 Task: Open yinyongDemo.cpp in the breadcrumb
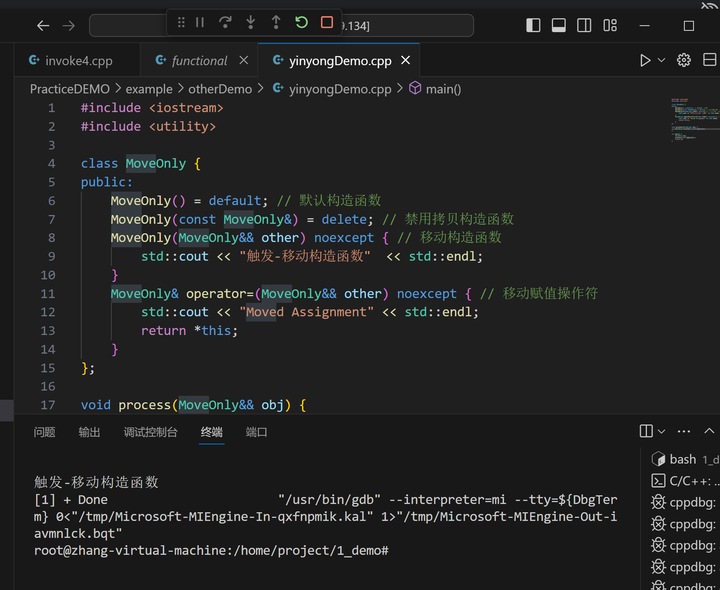[332, 89]
